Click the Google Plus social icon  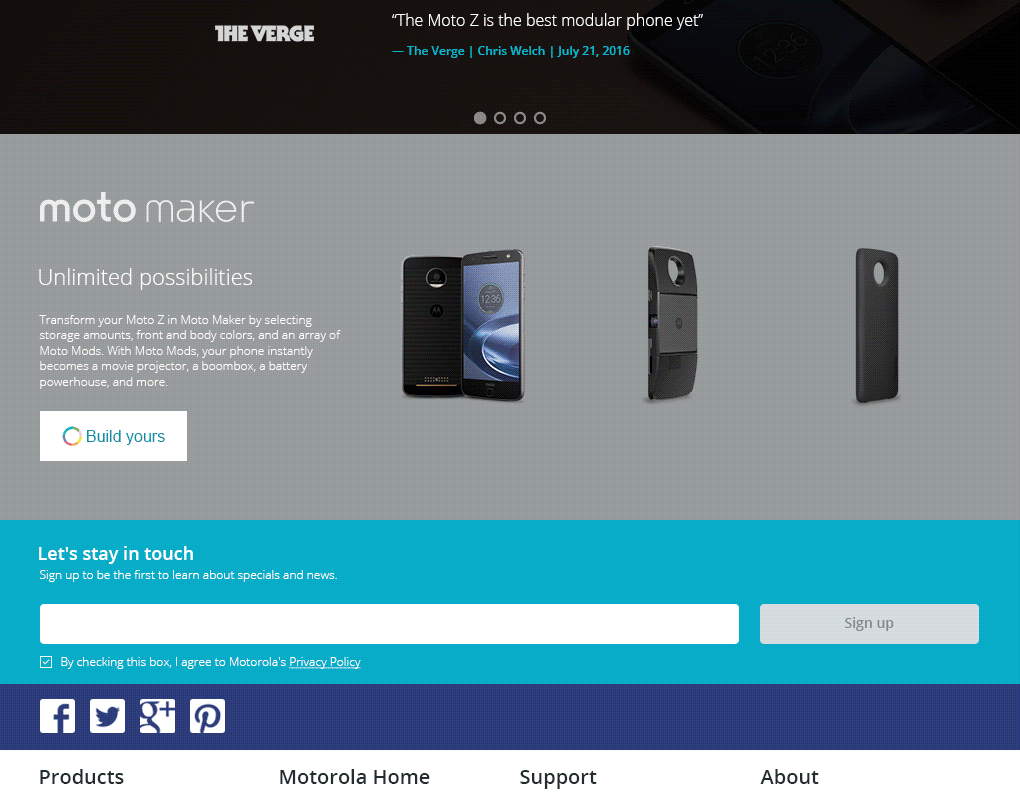157,716
